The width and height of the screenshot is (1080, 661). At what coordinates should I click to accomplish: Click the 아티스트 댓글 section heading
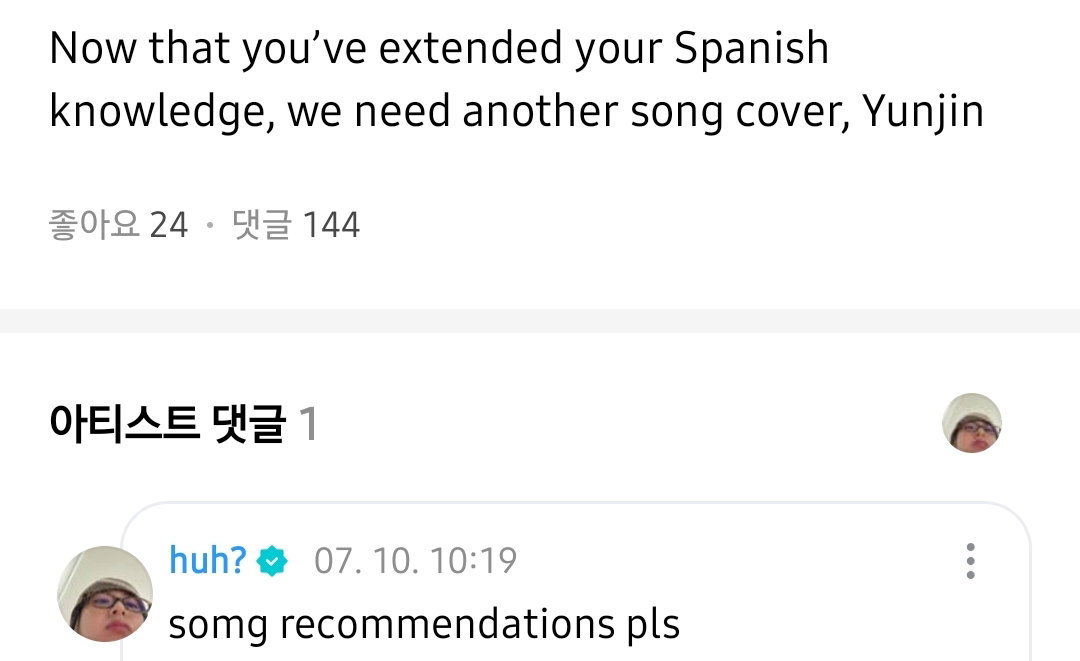[x=167, y=423]
